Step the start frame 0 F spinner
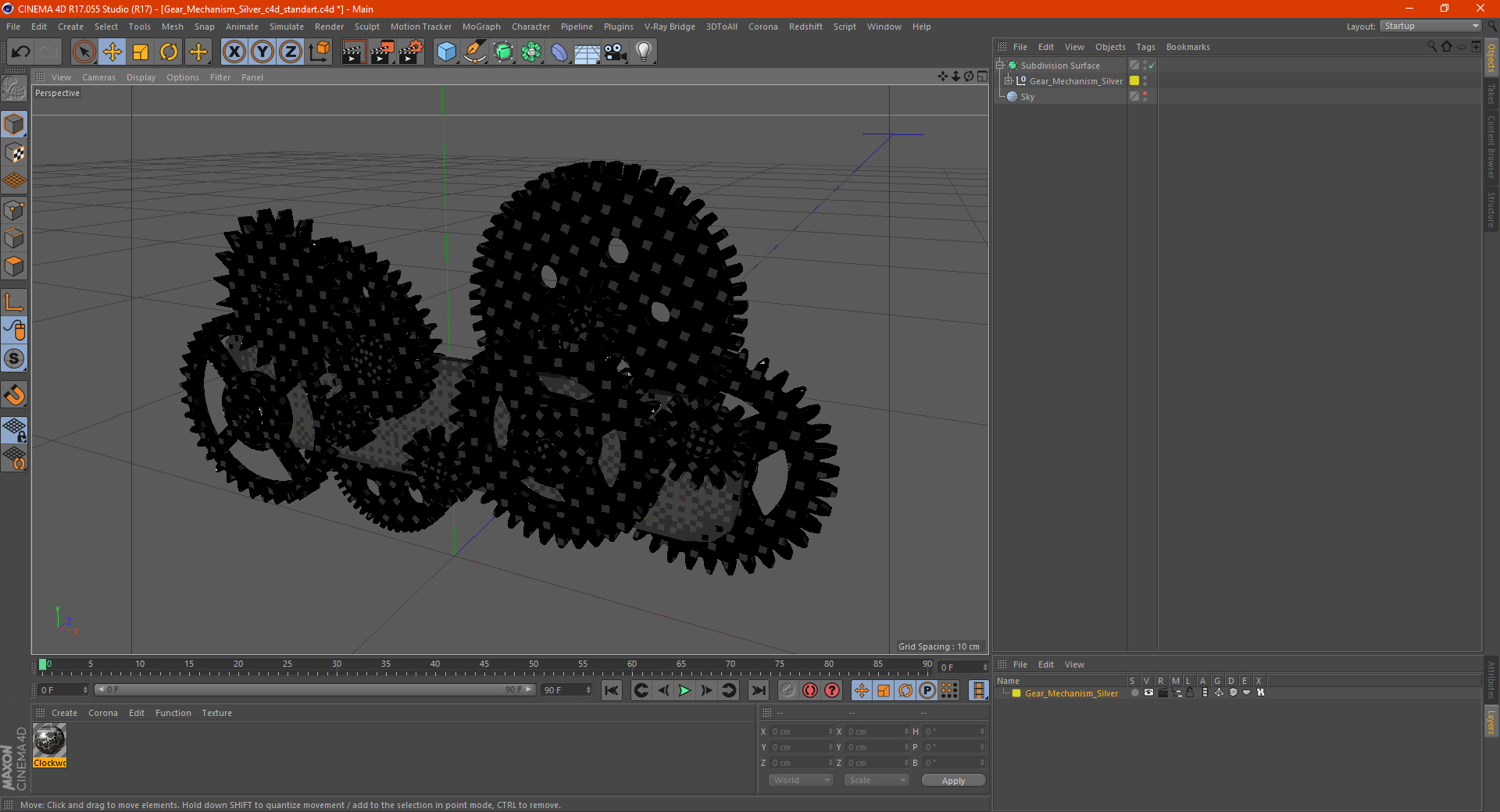1500x812 pixels. coord(85,690)
